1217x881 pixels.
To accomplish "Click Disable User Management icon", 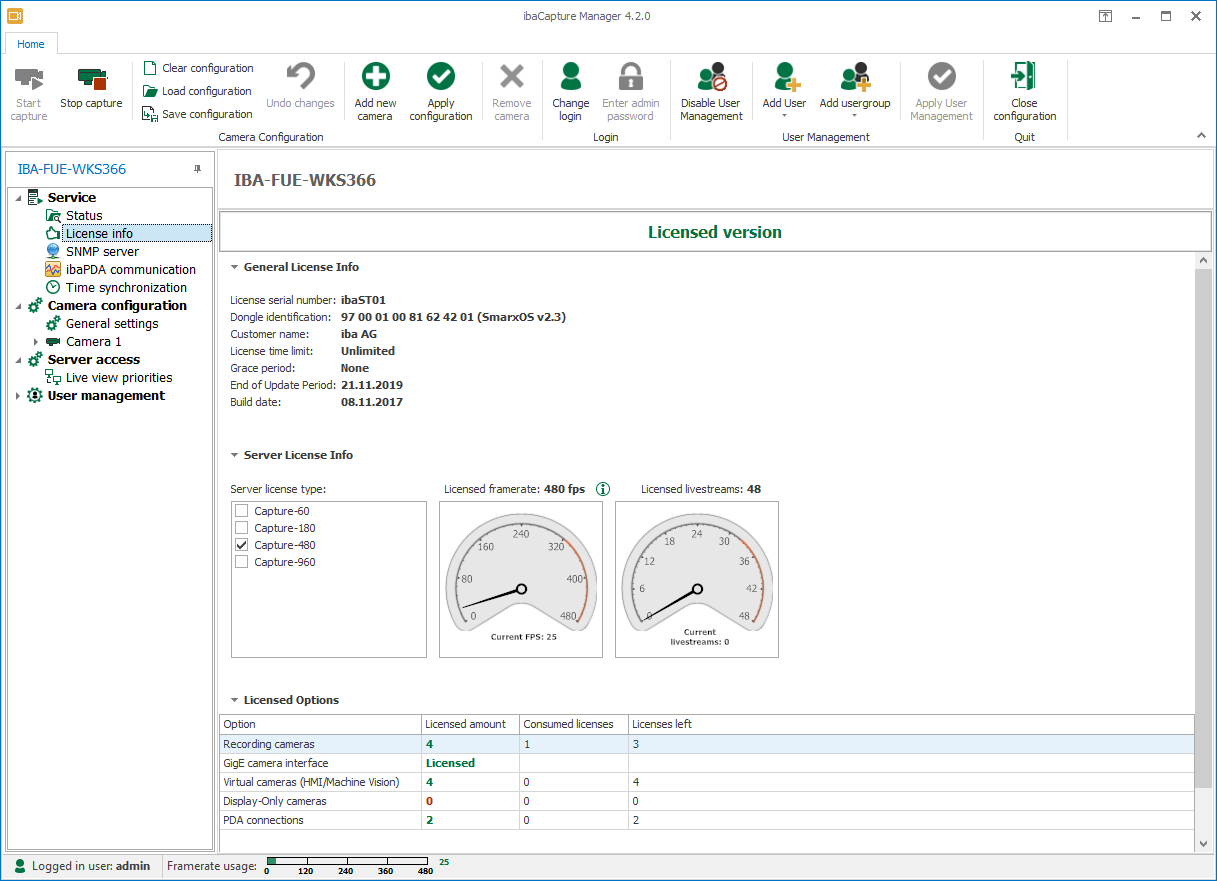I will (711, 78).
